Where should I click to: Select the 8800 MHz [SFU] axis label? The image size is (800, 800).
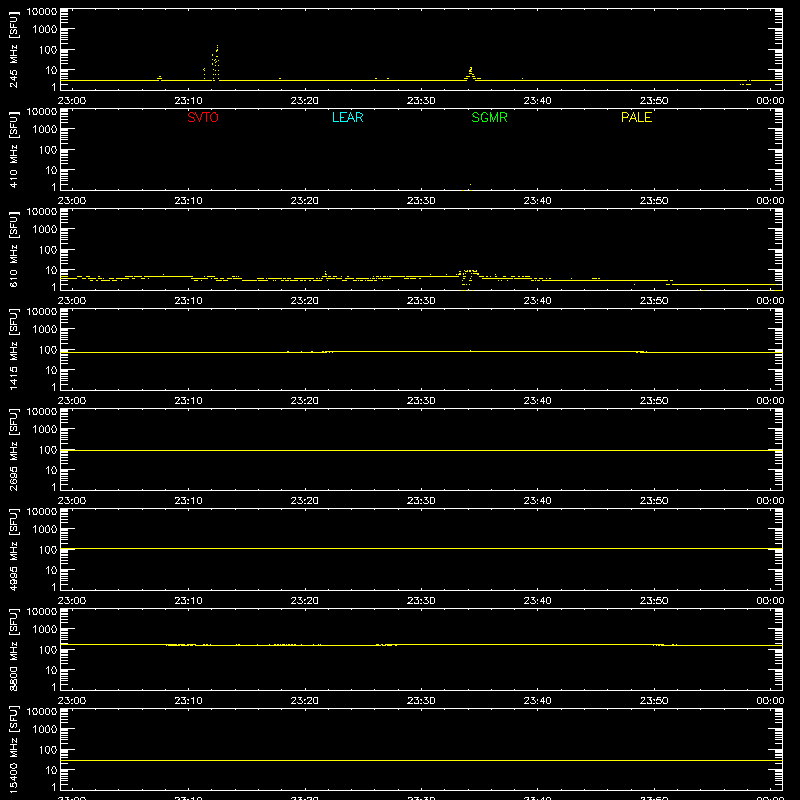(x=14, y=649)
